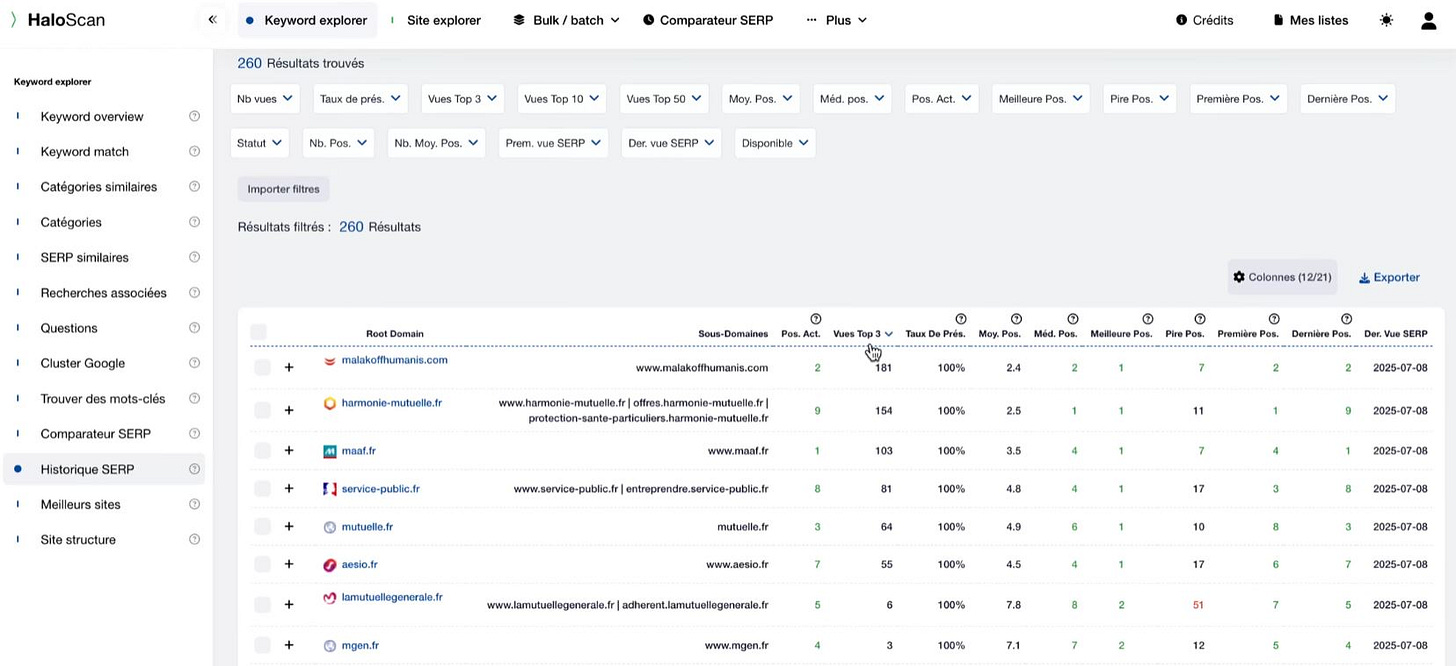Screen dimensions: 1456x666
Task: Sort by the Der. Vue SERP column header
Action: click(x=1396, y=334)
